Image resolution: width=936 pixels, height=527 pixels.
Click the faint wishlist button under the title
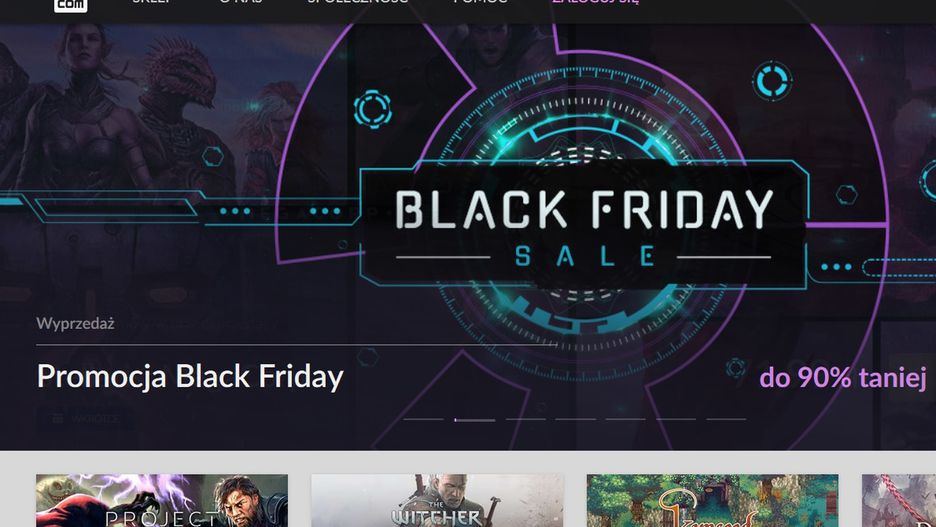[85, 418]
